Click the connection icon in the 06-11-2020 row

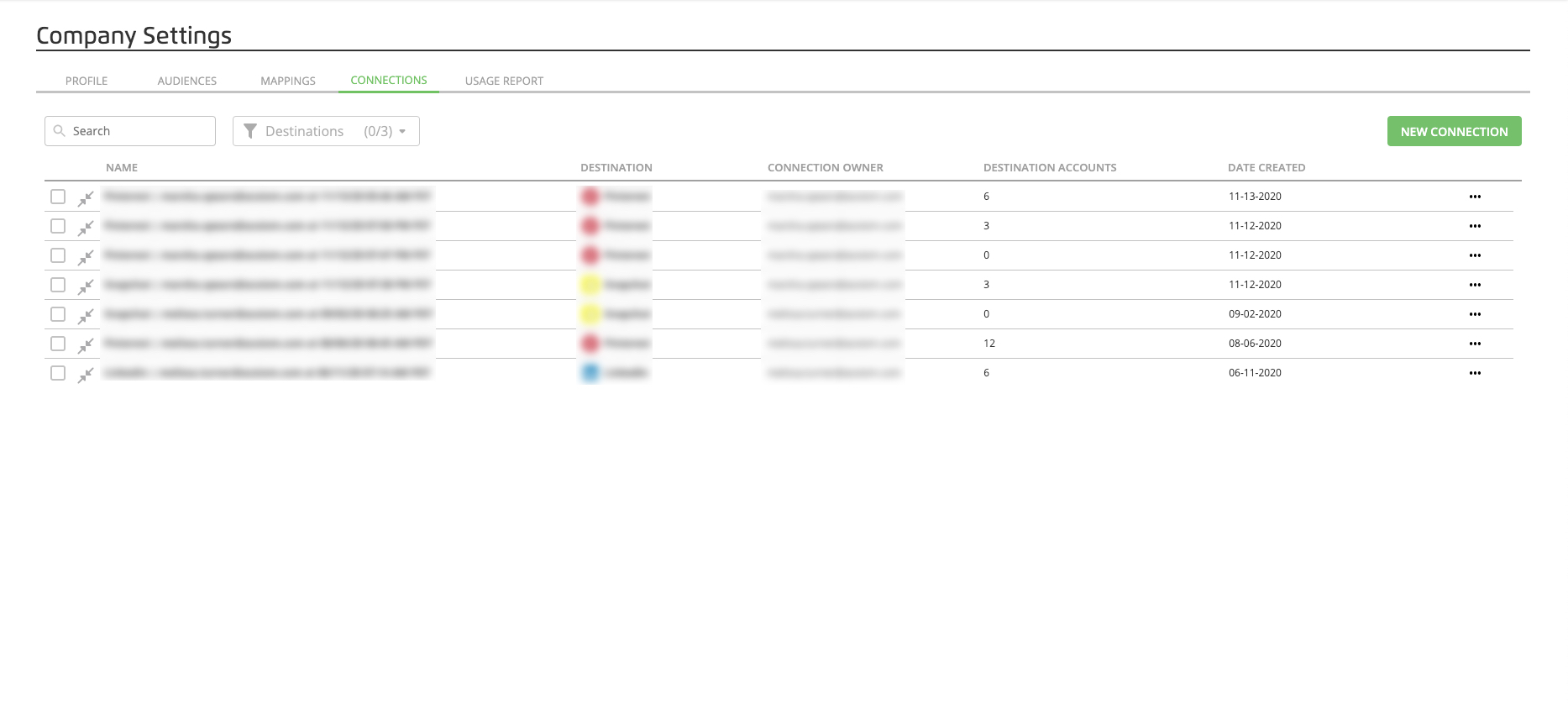coord(86,376)
